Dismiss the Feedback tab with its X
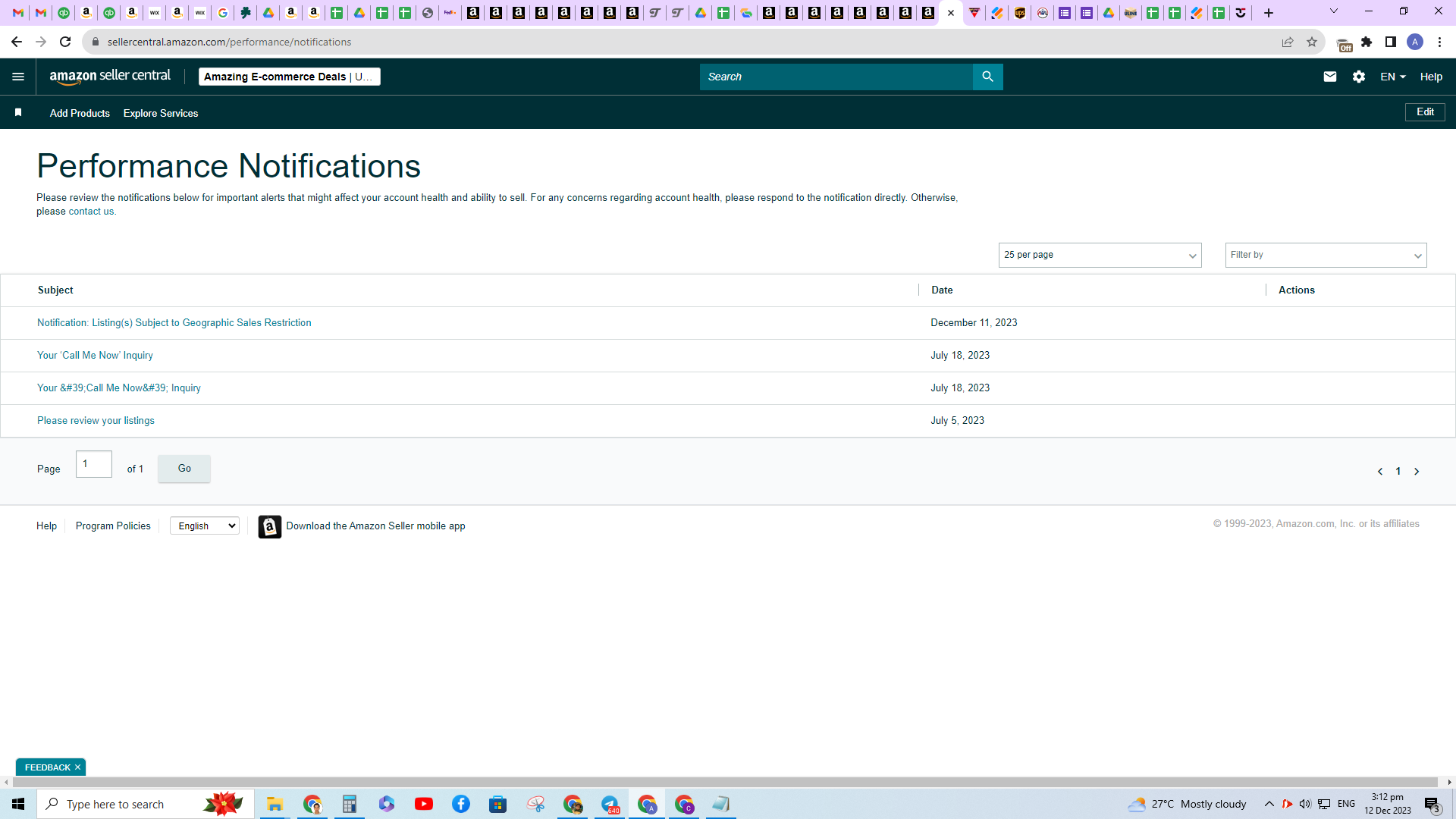The width and height of the screenshot is (1456, 819). (77, 767)
